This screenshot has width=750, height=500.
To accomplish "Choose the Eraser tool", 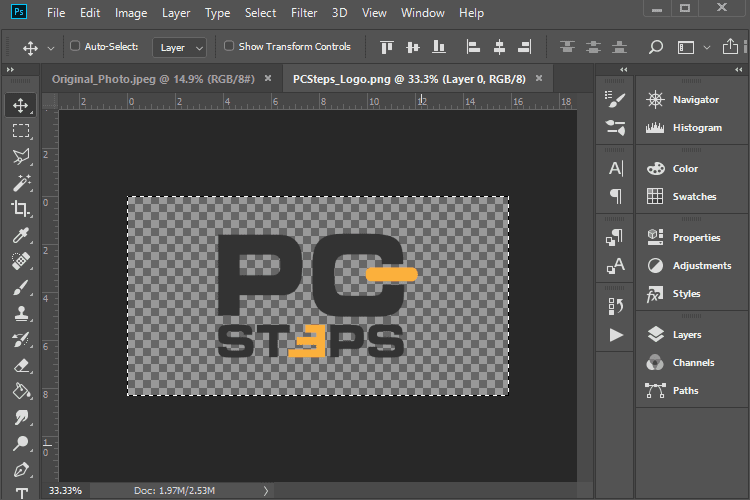I will tap(21, 366).
